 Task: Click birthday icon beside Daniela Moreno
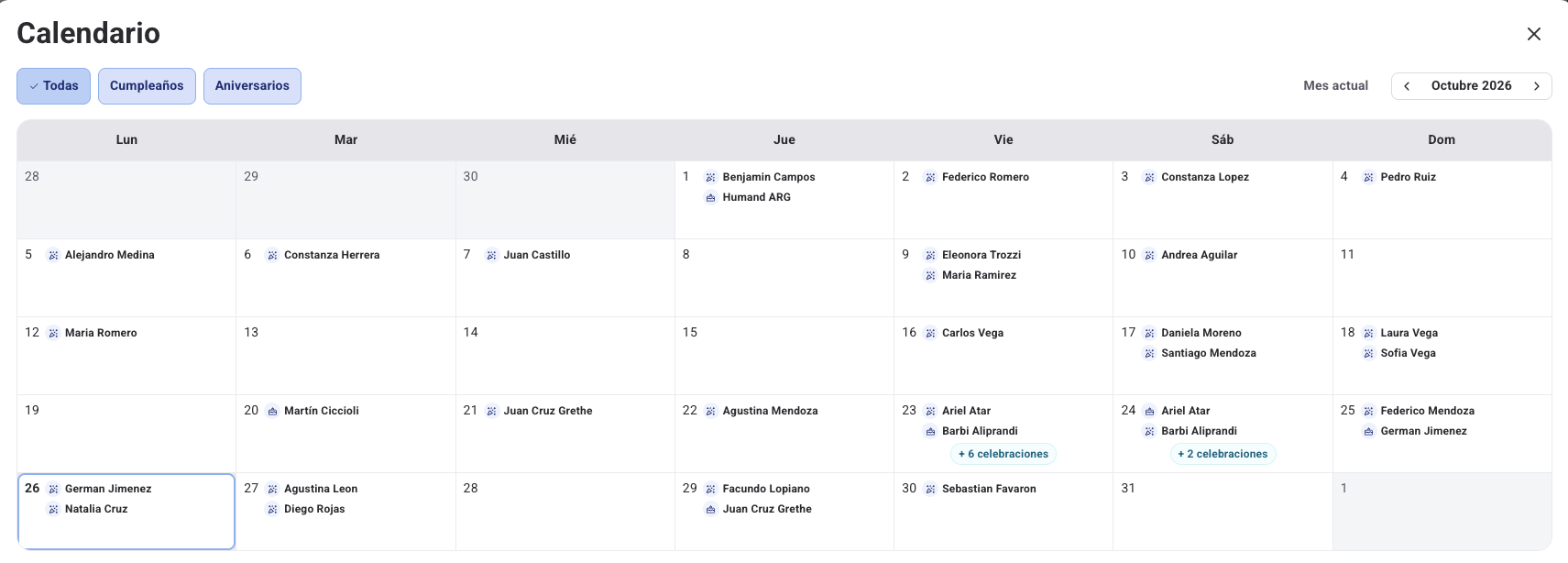click(x=1149, y=333)
